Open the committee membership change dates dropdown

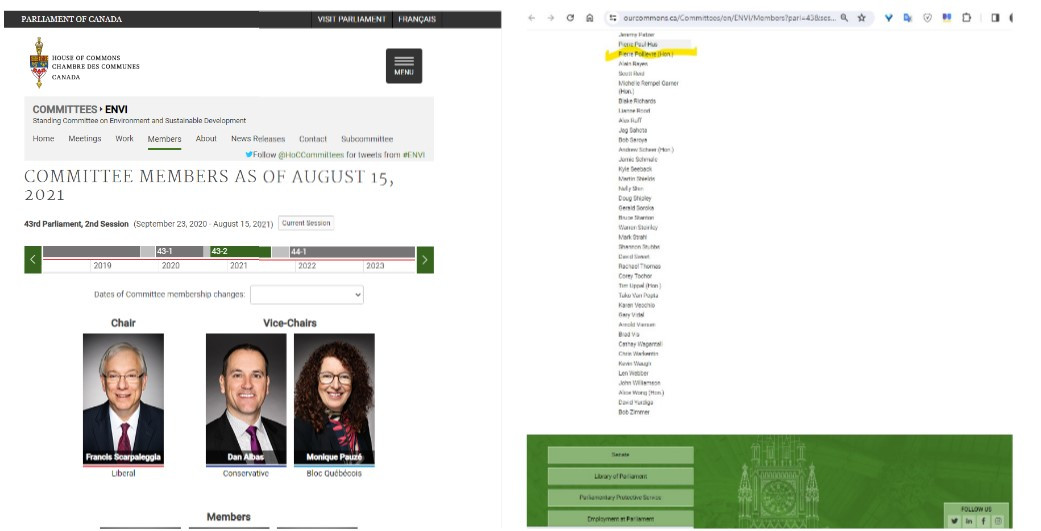pyautogui.click(x=307, y=295)
